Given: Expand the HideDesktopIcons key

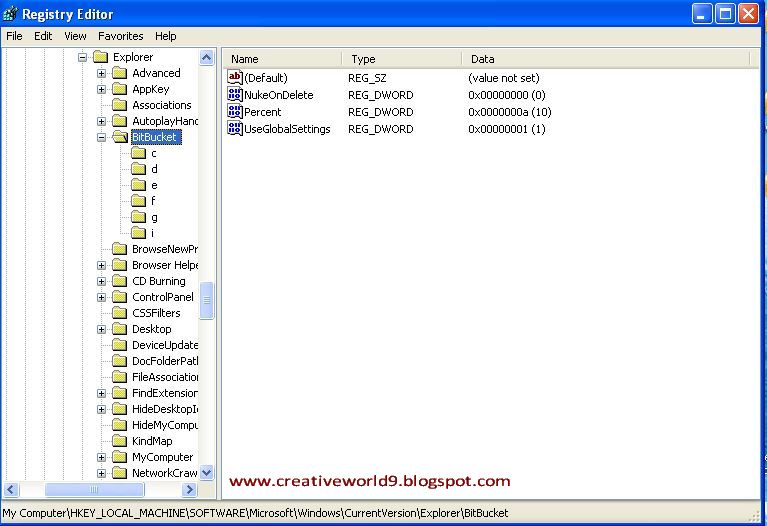Looking at the screenshot, I should (x=101, y=410).
